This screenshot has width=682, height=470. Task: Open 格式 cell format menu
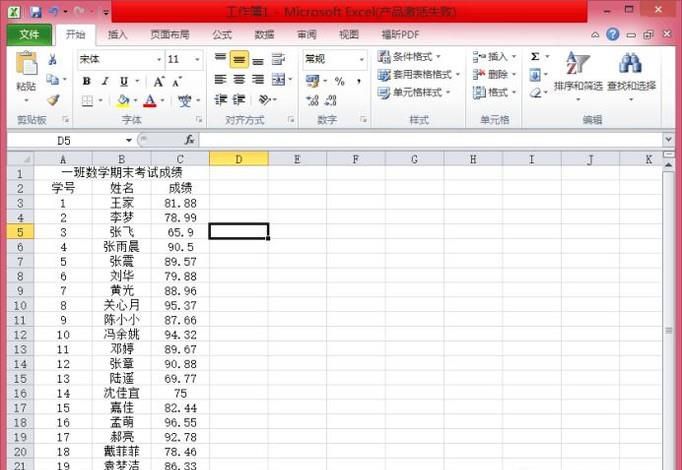(x=495, y=93)
